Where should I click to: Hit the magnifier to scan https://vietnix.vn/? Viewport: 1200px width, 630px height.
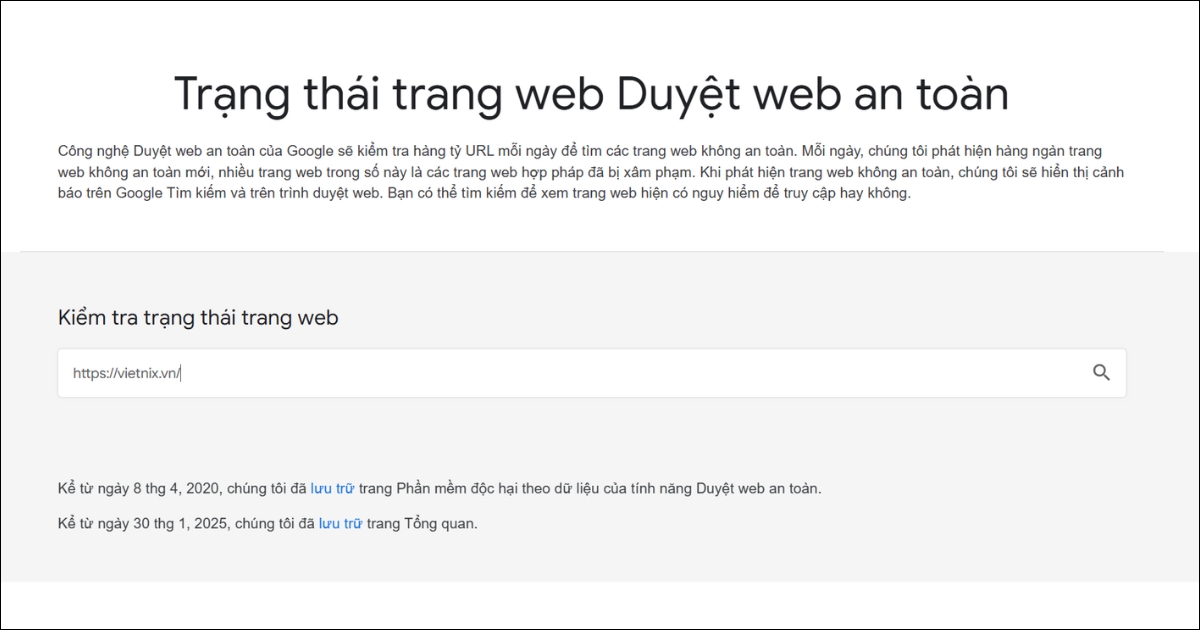coord(1101,372)
